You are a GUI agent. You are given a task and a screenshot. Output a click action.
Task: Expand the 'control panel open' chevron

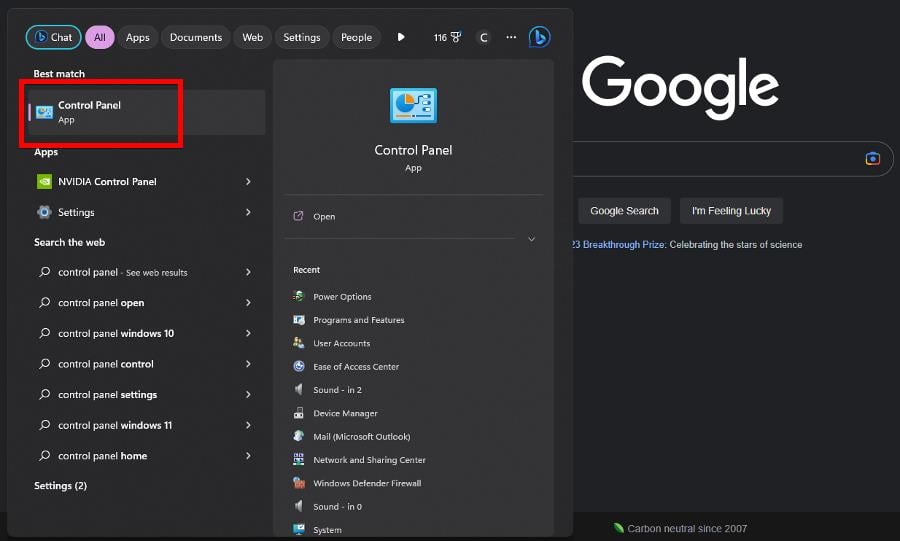pyautogui.click(x=248, y=302)
